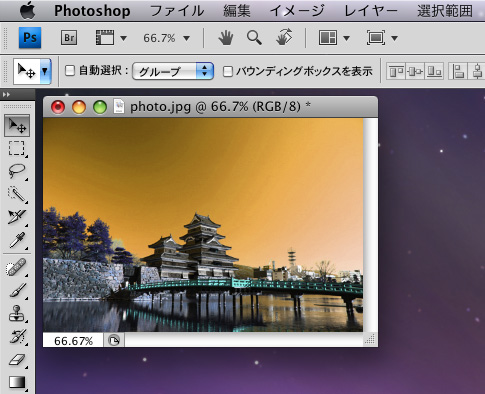Click the document window resize grip
485x394 pixels.
pos(370,340)
